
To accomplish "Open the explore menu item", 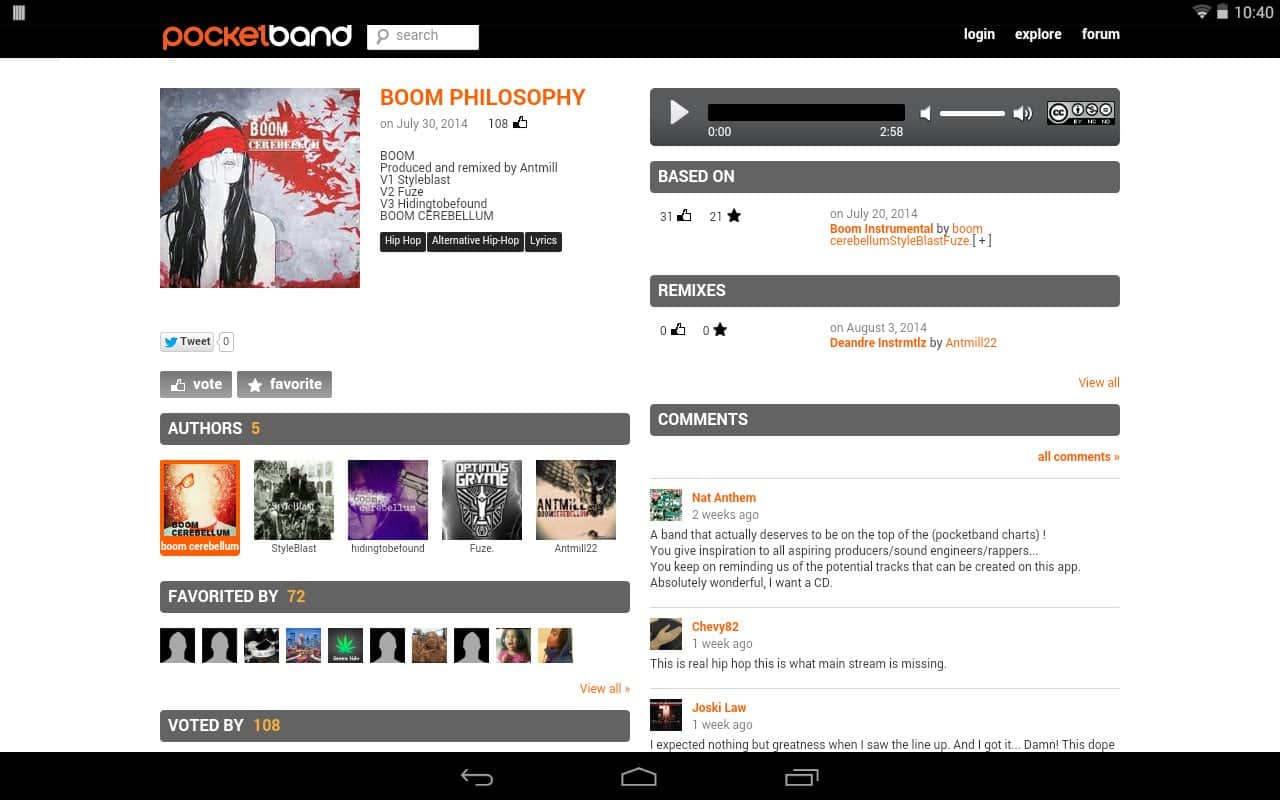I will (1038, 34).
